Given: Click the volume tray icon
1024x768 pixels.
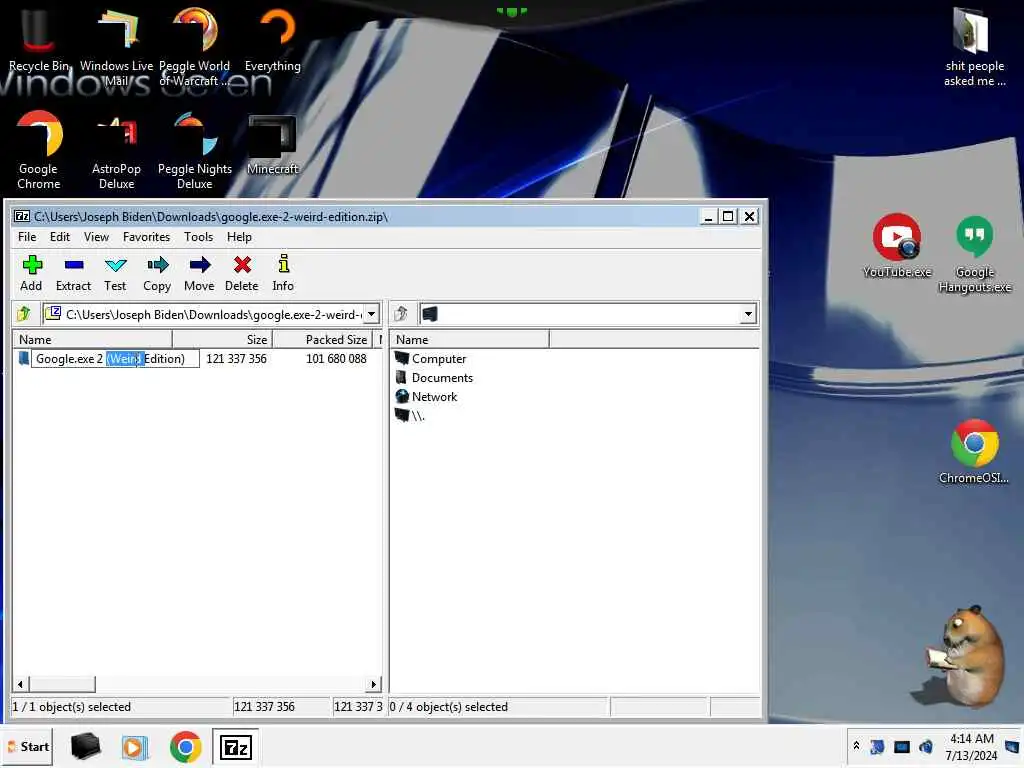Looking at the screenshot, I should (x=925, y=746).
